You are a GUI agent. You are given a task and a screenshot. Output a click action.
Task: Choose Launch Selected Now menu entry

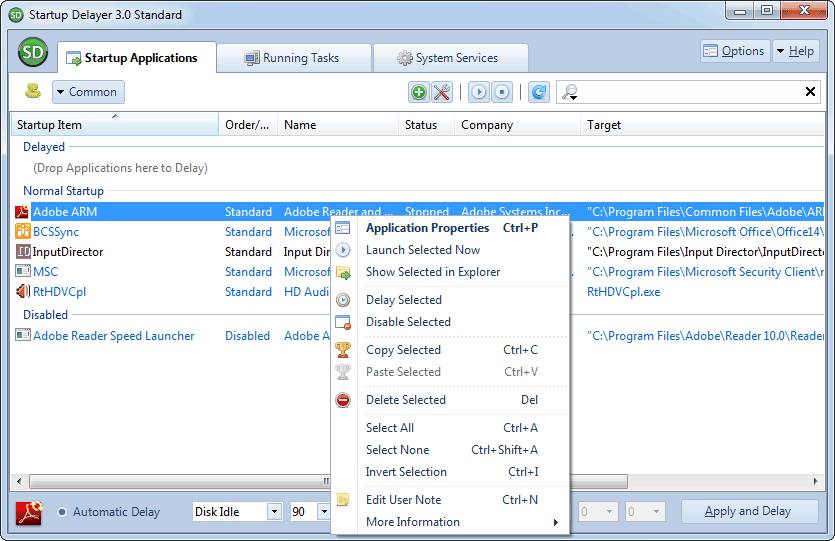pos(452,250)
